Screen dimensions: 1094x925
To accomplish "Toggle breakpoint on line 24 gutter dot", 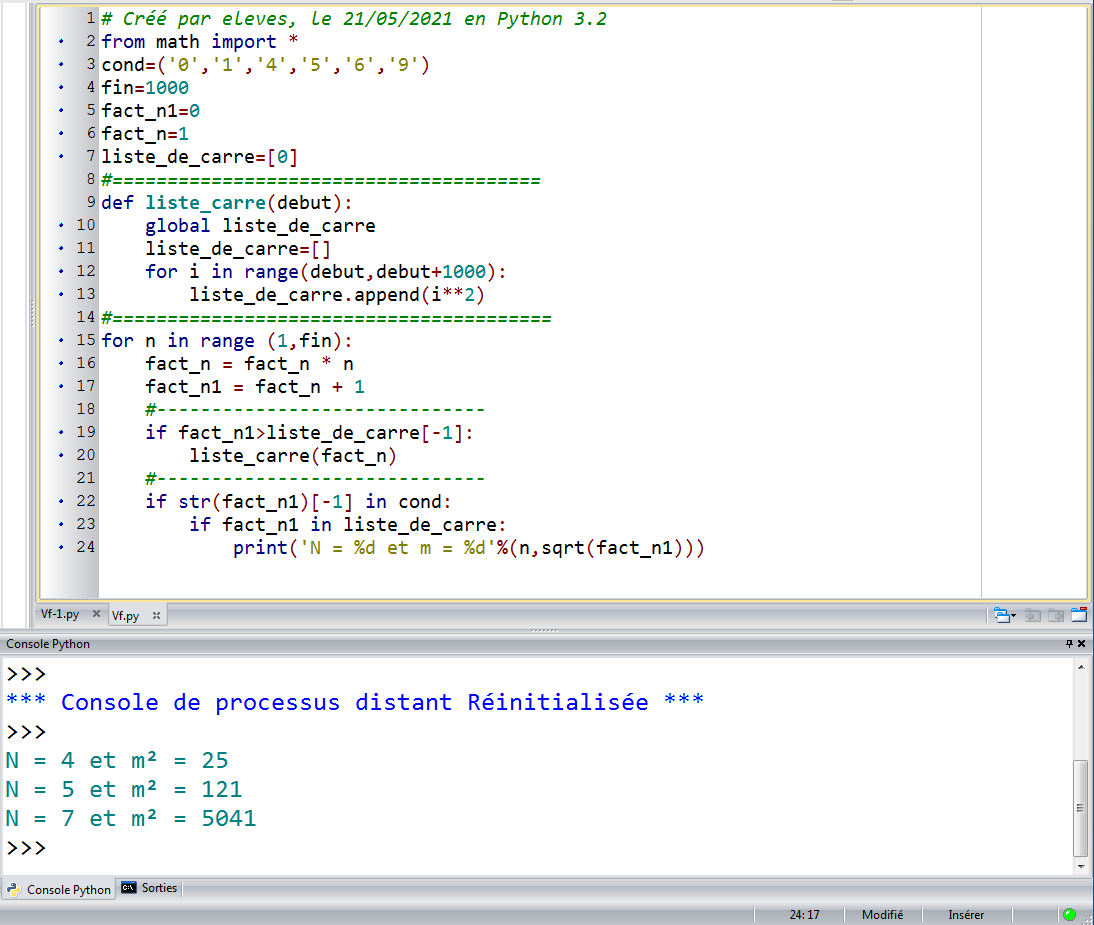I will pyautogui.click(x=62, y=548).
